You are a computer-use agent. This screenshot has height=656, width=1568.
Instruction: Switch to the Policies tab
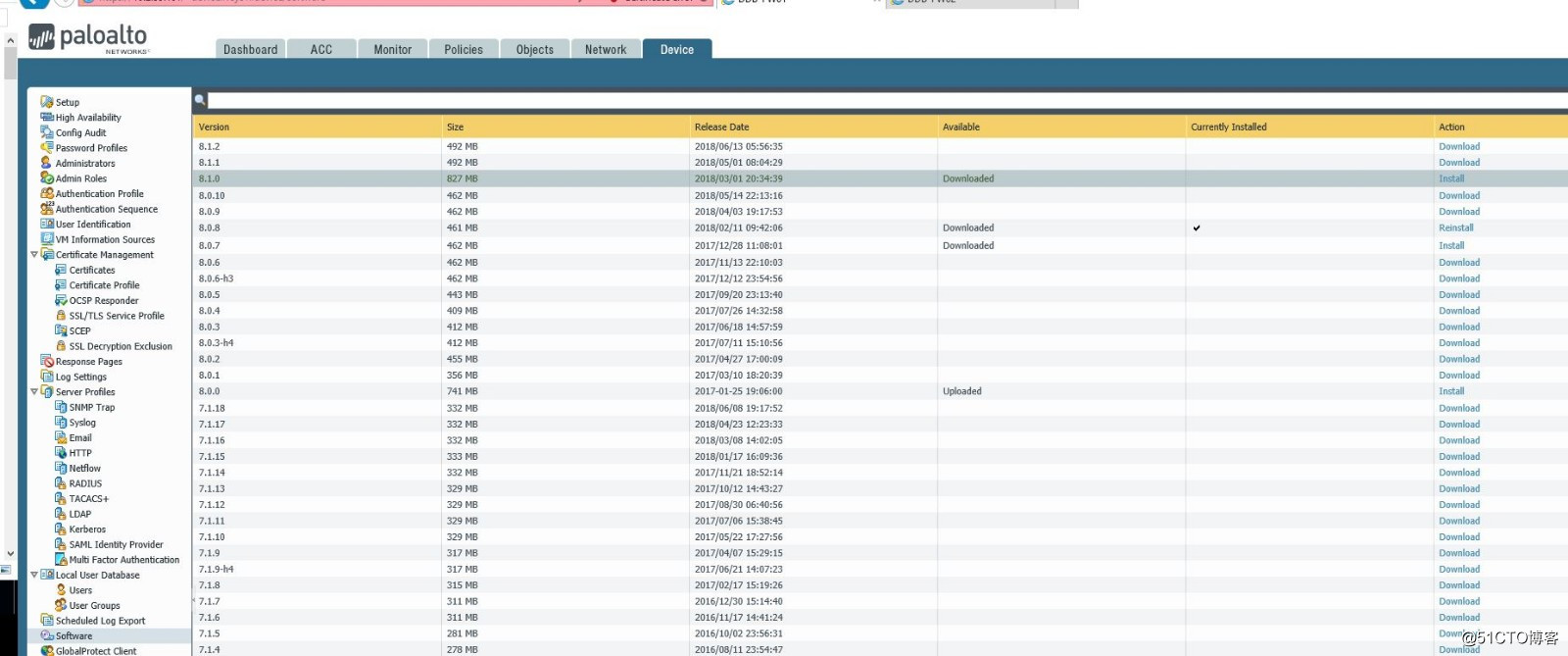pos(464,49)
